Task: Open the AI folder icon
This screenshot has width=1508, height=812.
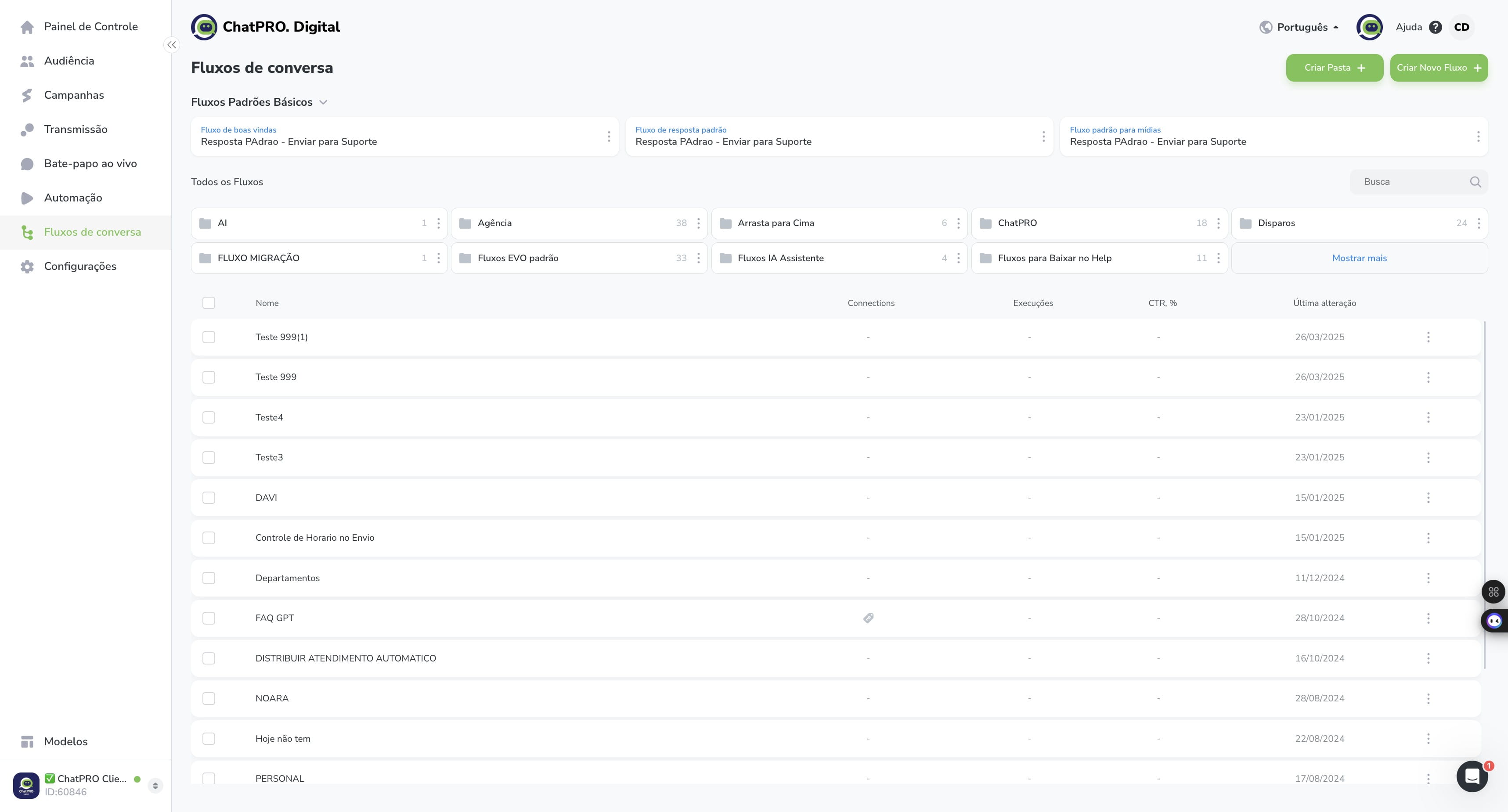Action: tap(205, 223)
